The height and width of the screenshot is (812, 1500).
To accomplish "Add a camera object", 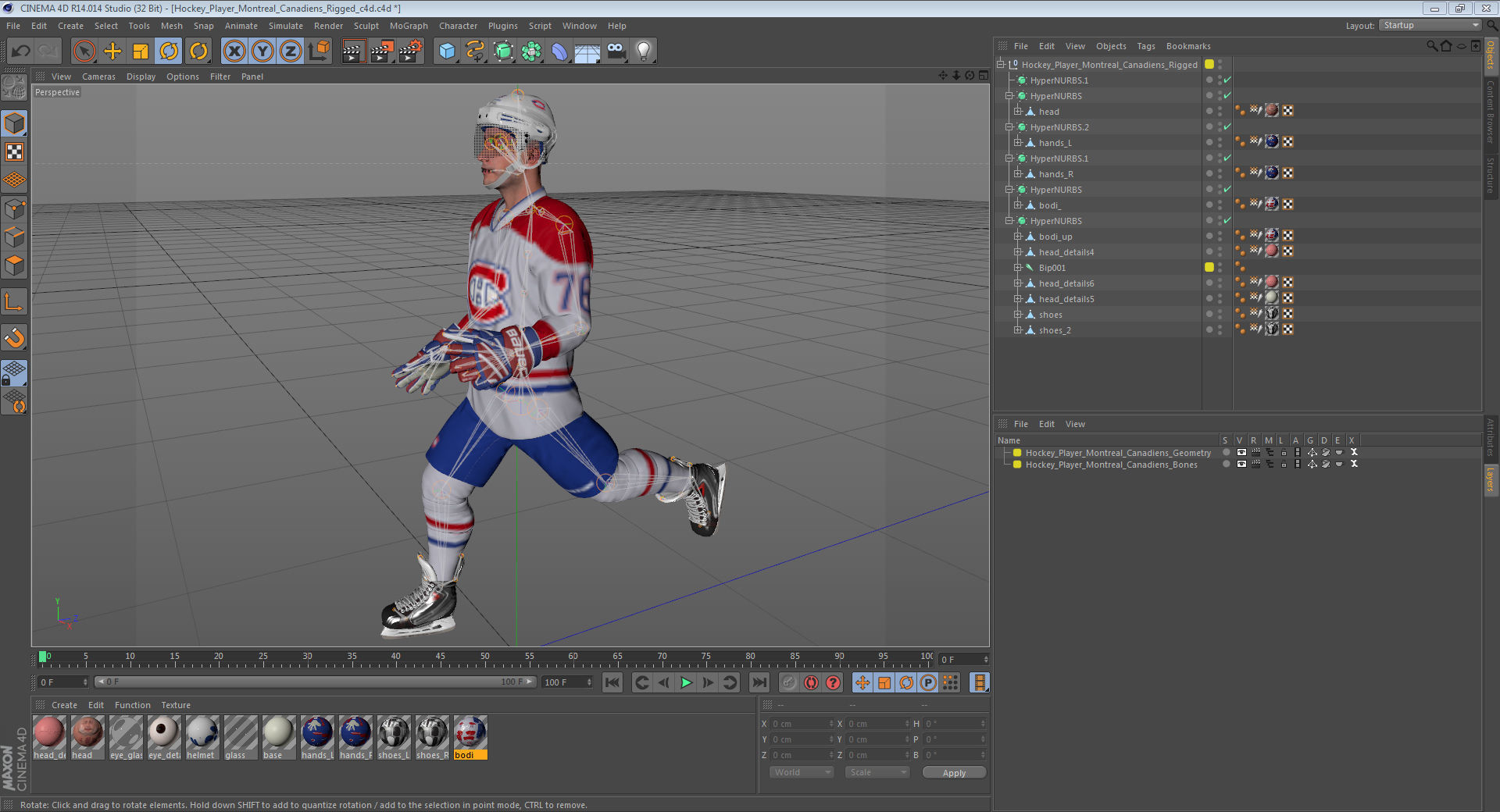I will [616, 52].
